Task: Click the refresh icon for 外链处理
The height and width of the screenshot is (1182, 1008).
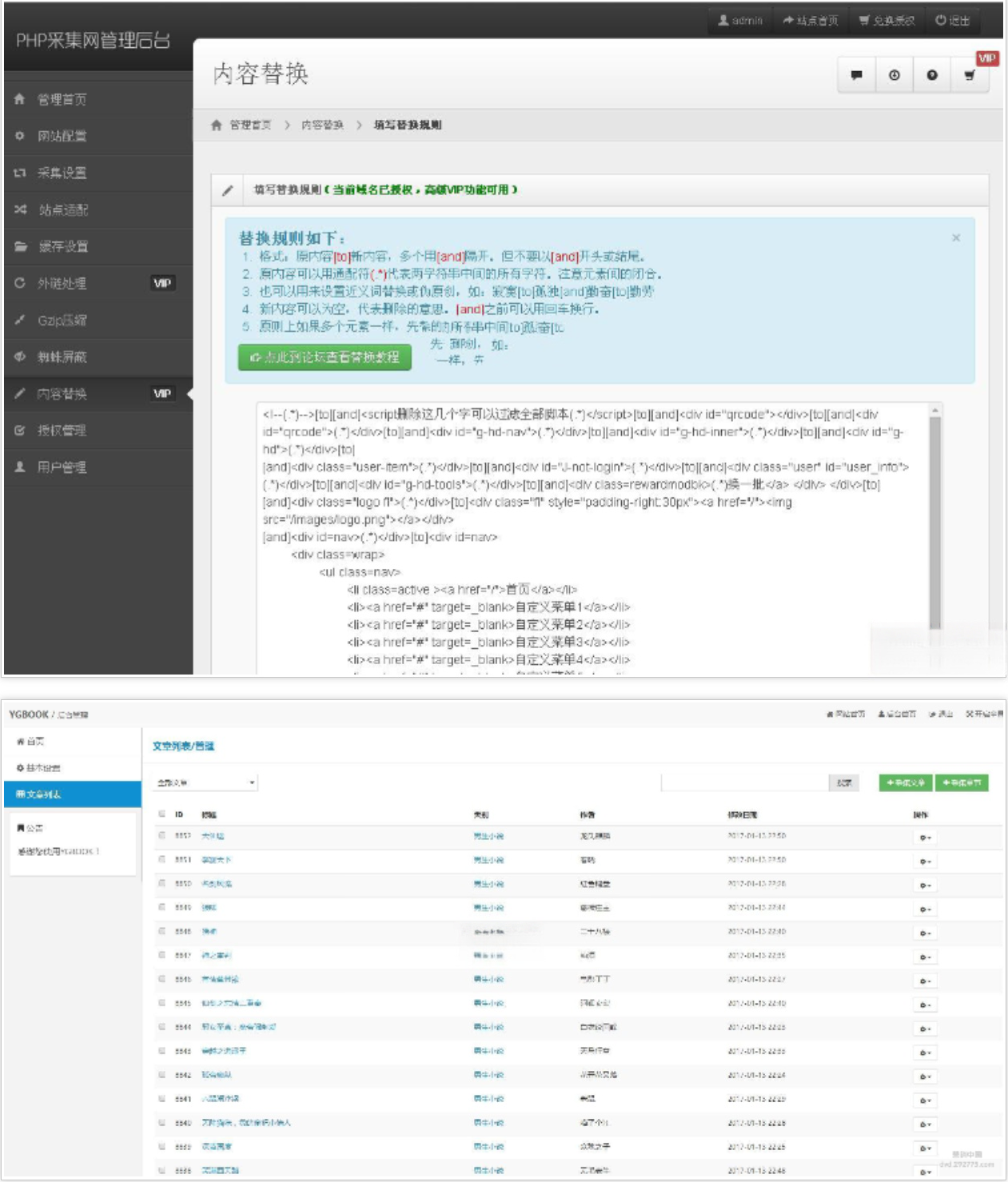Action: point(20,283)
